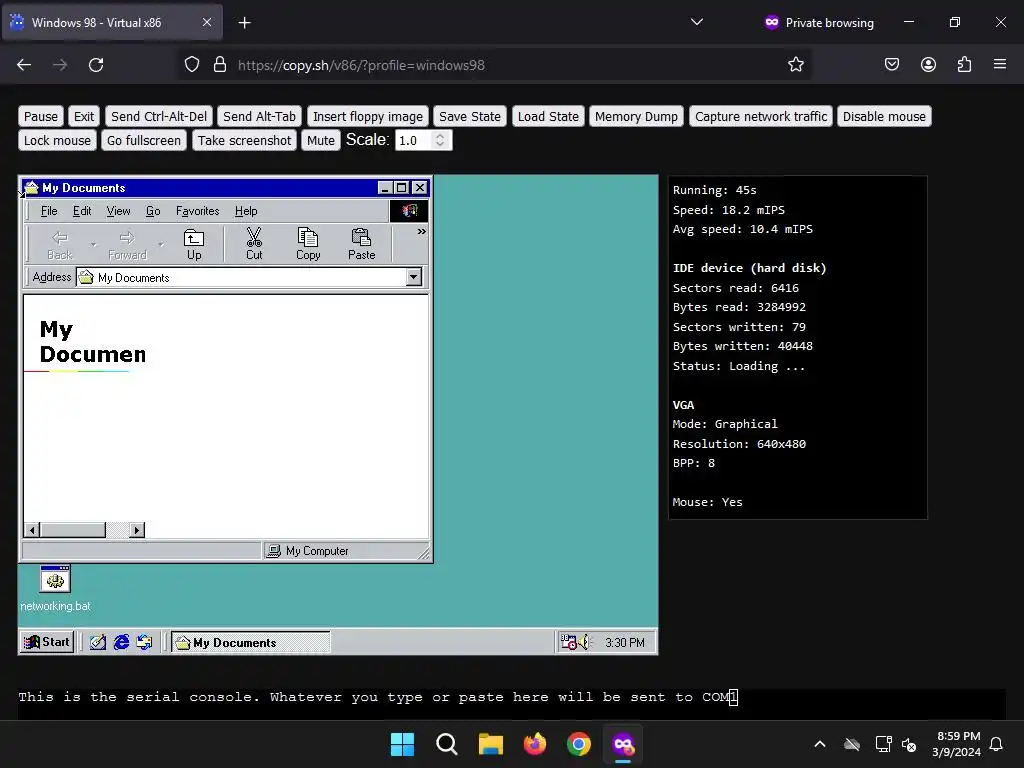This screenshot has height=768, width=1024.
Task: Show hidden icons in the Windows 11 tray
Action: pos(820,744)
